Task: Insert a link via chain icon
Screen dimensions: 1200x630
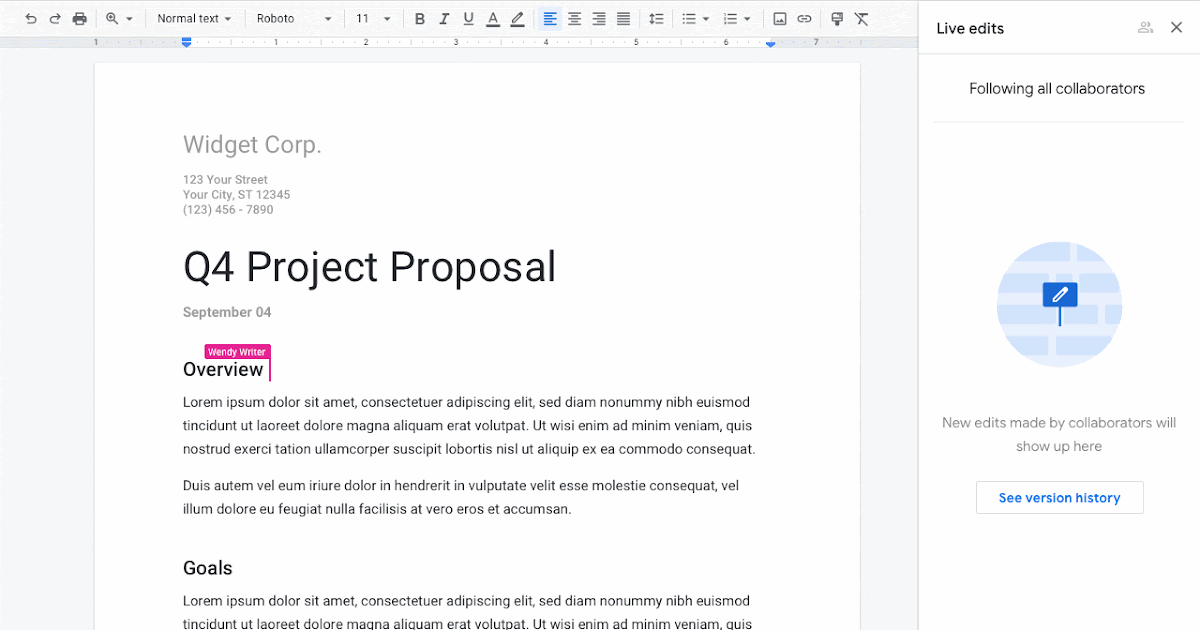Action: click(804, 19)
